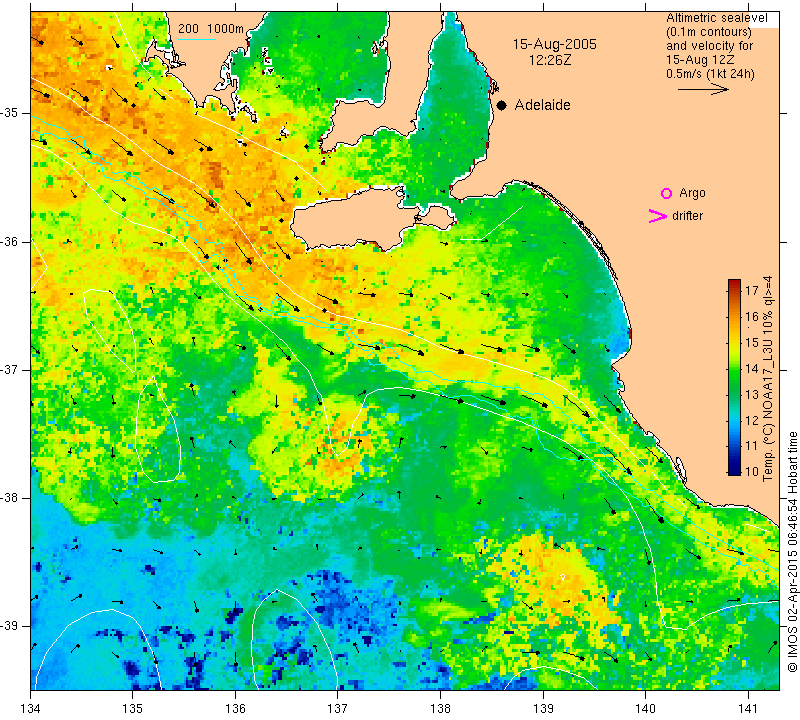The height and width of the screenshot is (720, 800).
Task: Click the latitude label -35
Action: [11, 113]
